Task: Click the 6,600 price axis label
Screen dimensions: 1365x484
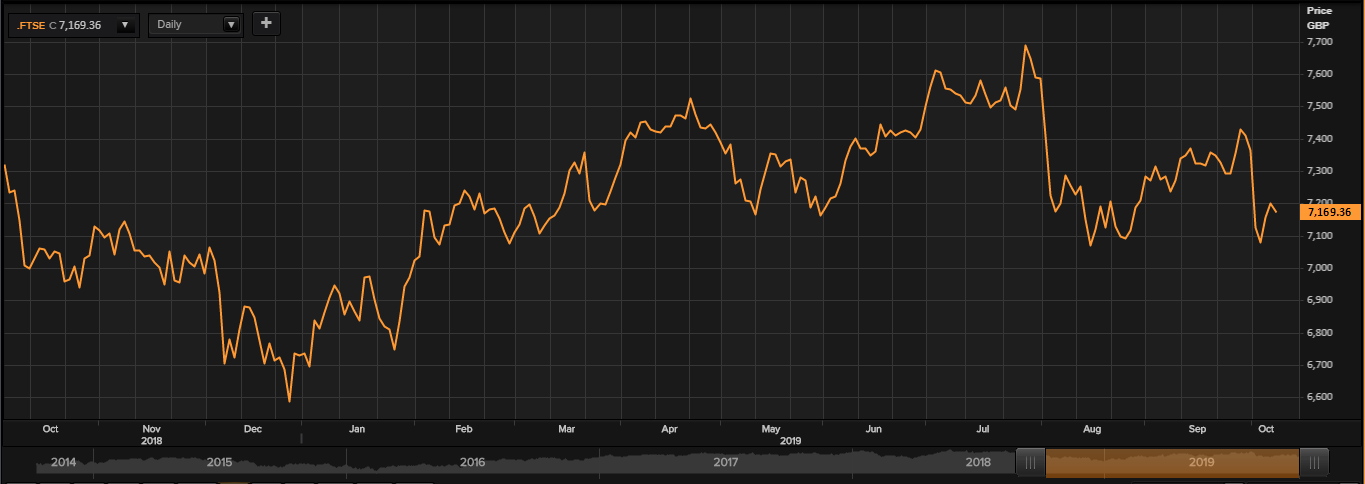Action: coord(1319,397)
